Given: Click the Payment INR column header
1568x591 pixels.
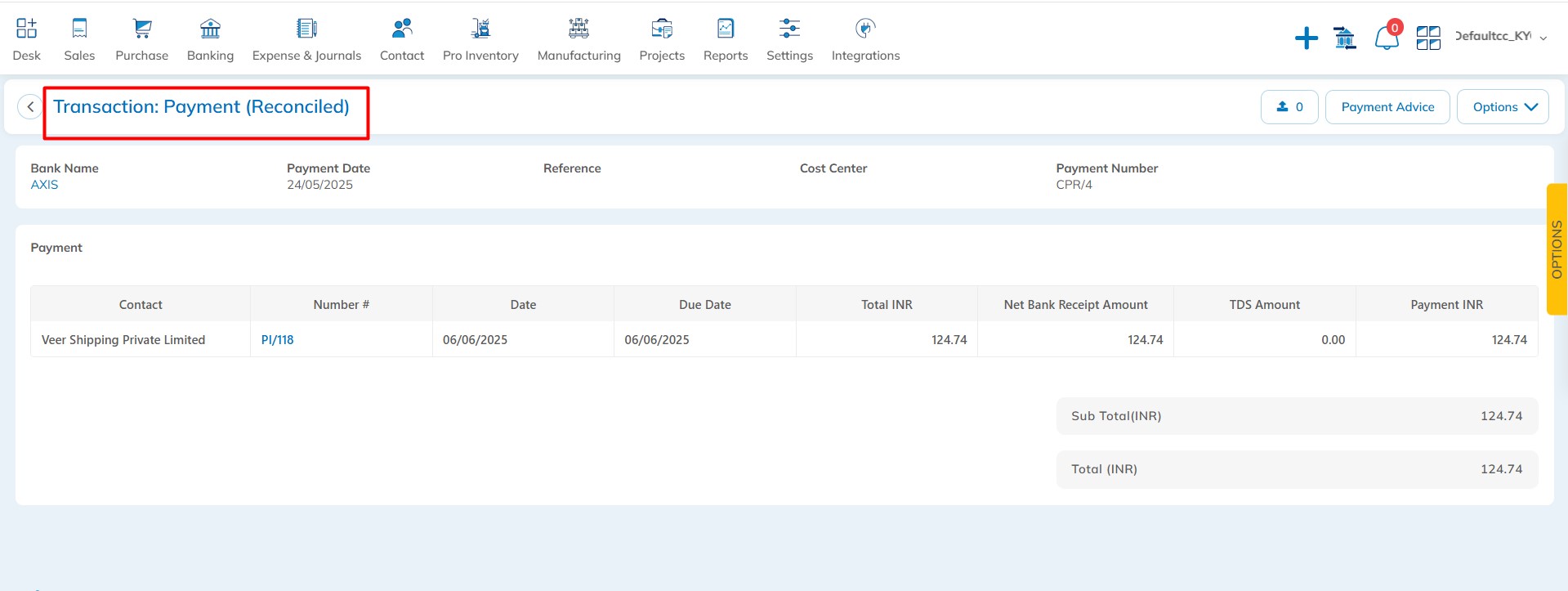Looking at the screenshot, I should click(x=1446, y=304).
